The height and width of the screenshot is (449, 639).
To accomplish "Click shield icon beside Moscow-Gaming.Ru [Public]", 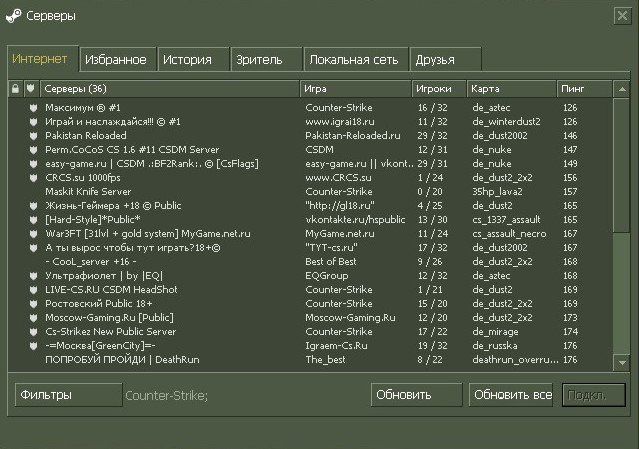I will click(33, 318).
